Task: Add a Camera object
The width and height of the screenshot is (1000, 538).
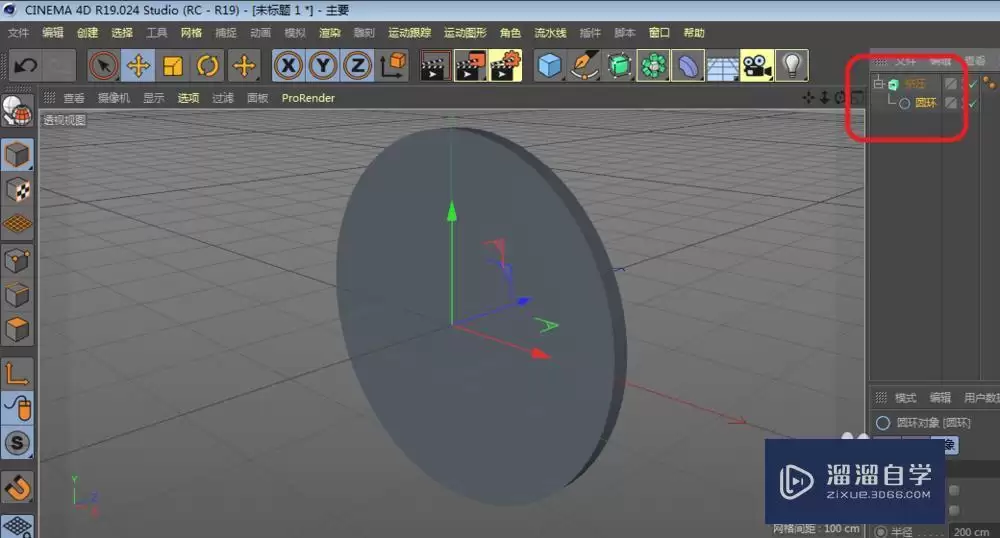Action: pos(757,66)
